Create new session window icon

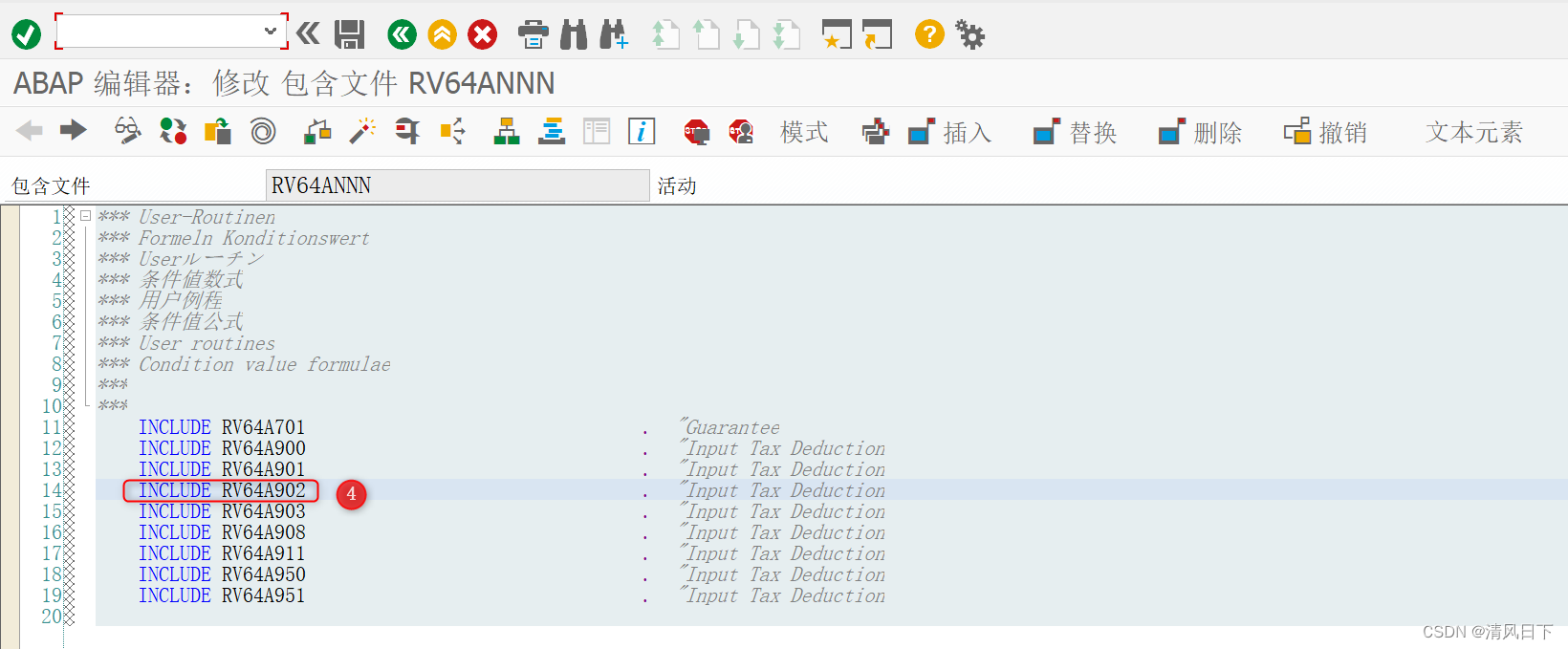coord(837,35)
